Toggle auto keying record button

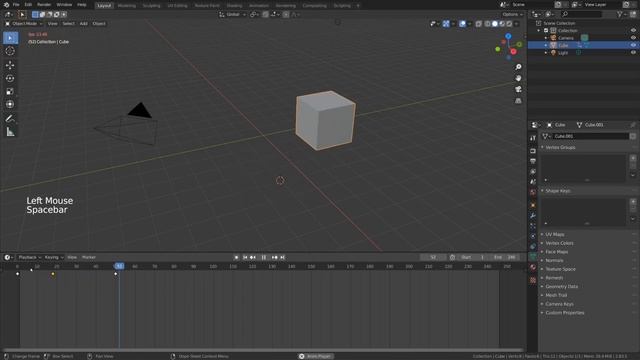click(236, 258)
